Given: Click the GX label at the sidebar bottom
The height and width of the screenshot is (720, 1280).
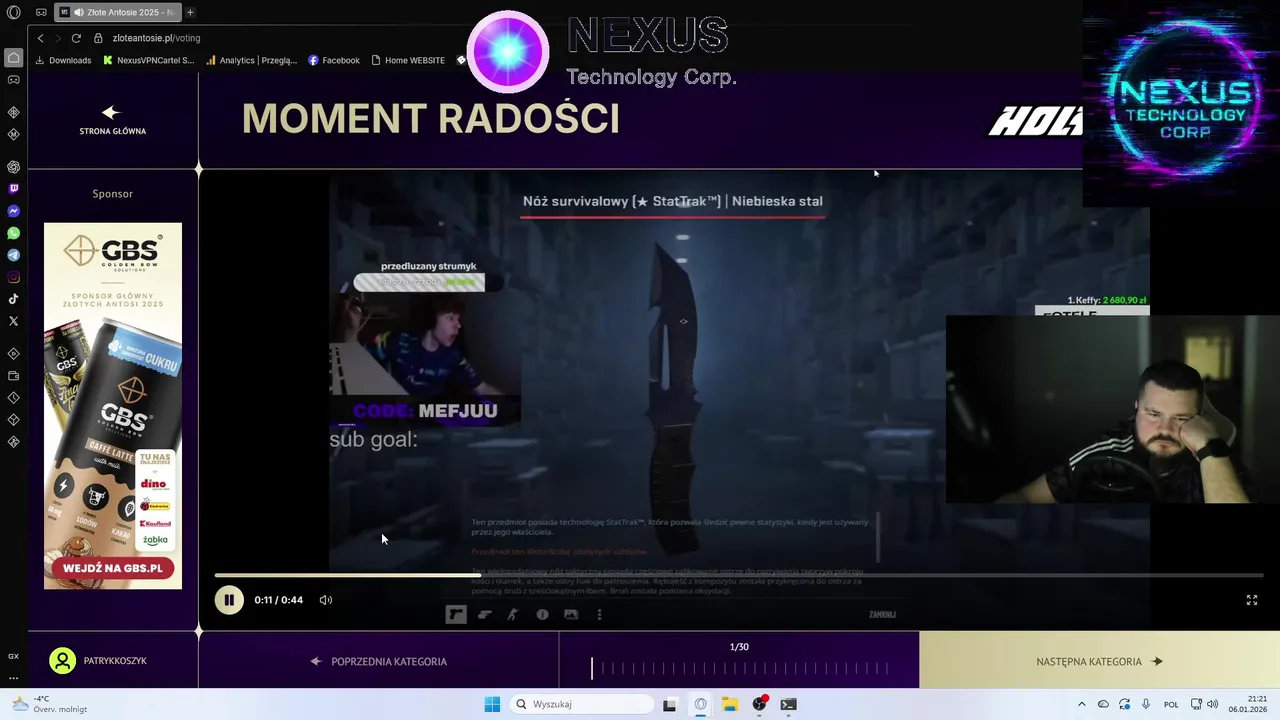Looking at the screenshot, I should point(13,656).
